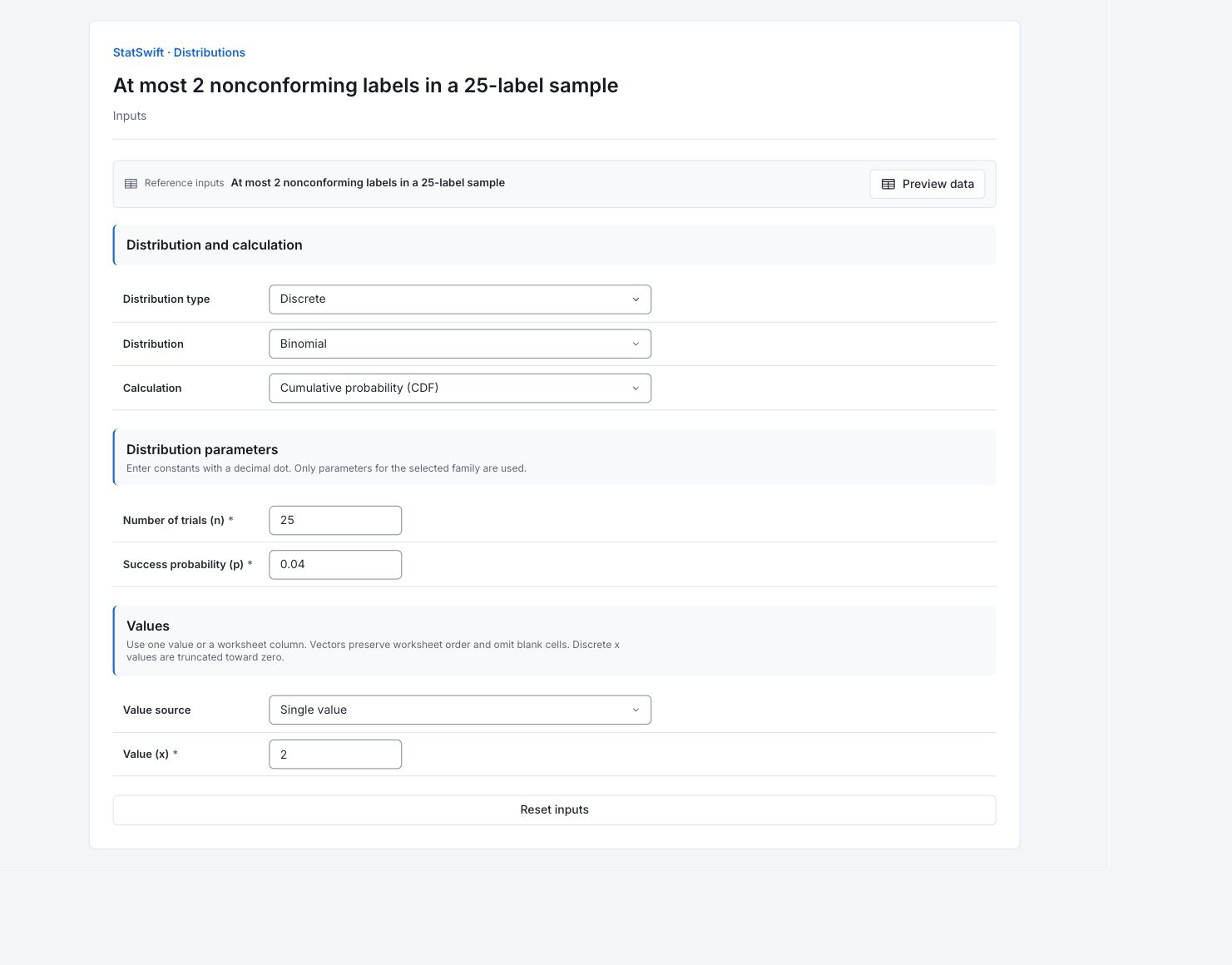
Task: Click the bold reference inputs dataset name
Action: (x=368, y=183)
